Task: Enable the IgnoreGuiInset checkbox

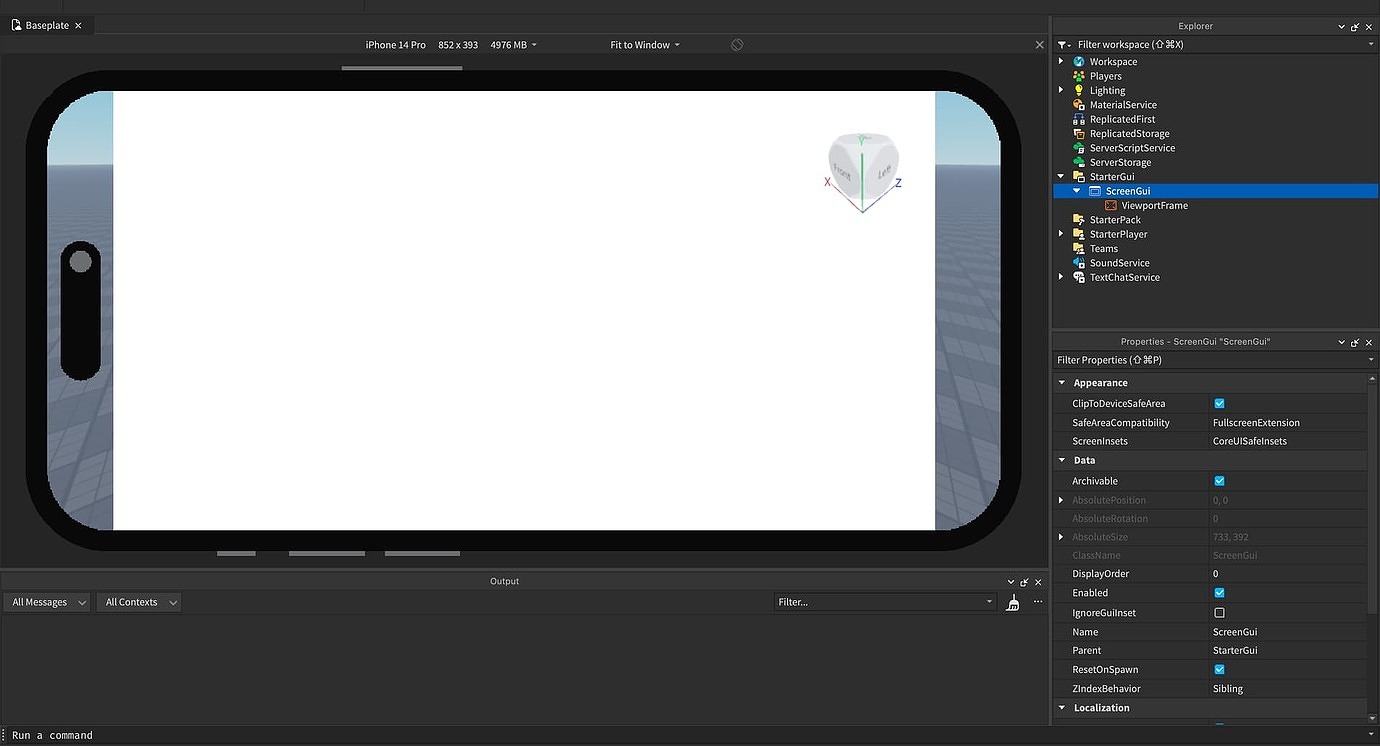Action: tap(1219, 612)
